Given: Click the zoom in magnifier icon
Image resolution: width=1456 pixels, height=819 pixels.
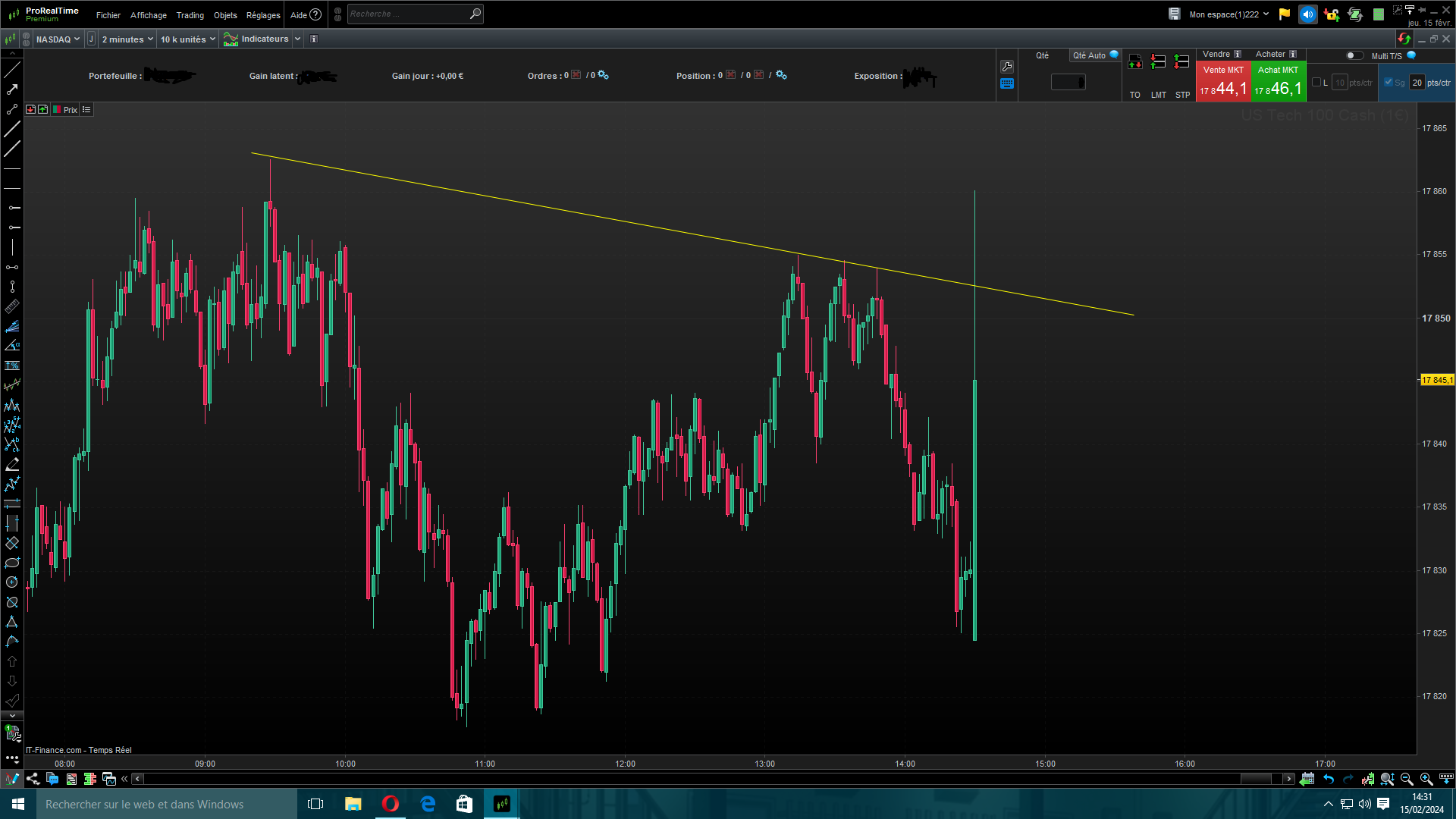Looking at the screenshot, I should coord(1426,779).
